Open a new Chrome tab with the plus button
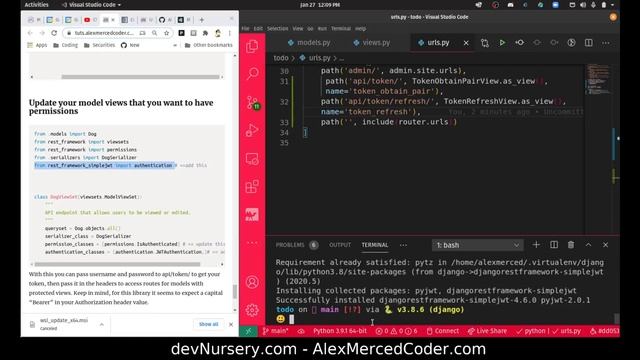Viewport: 640px width, 360px height. 201,20
